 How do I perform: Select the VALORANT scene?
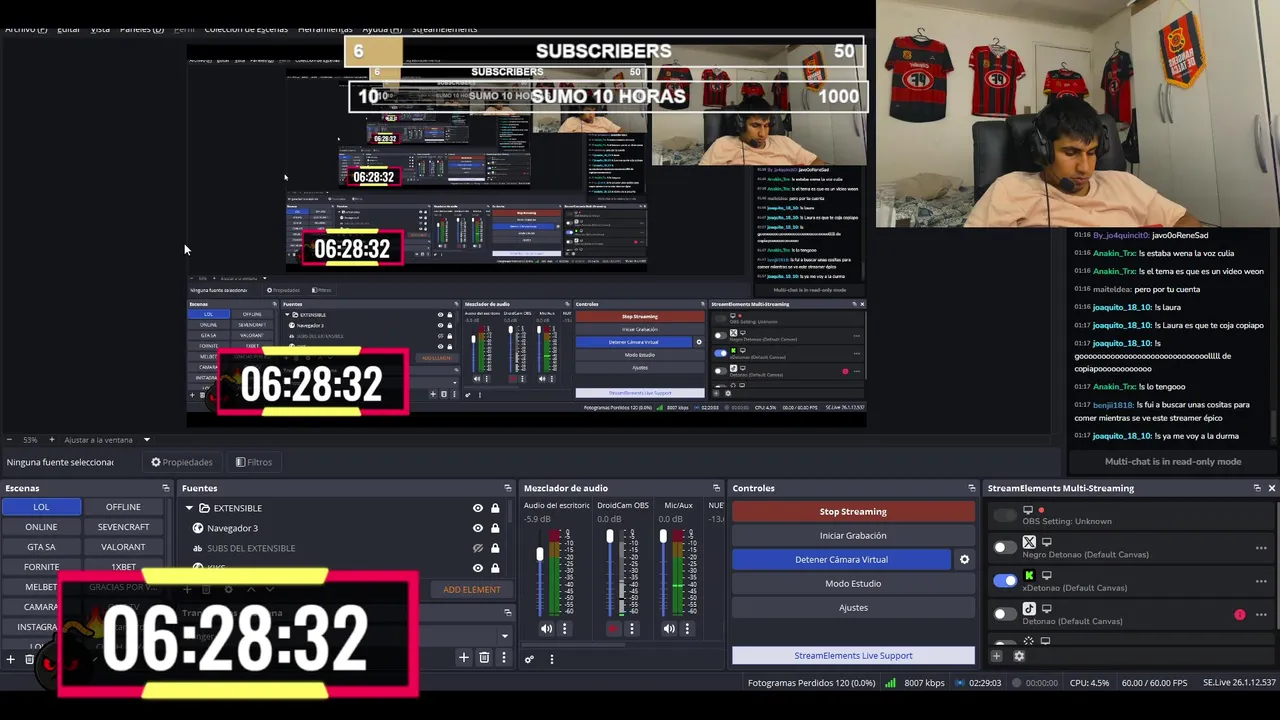click(123, 547)
